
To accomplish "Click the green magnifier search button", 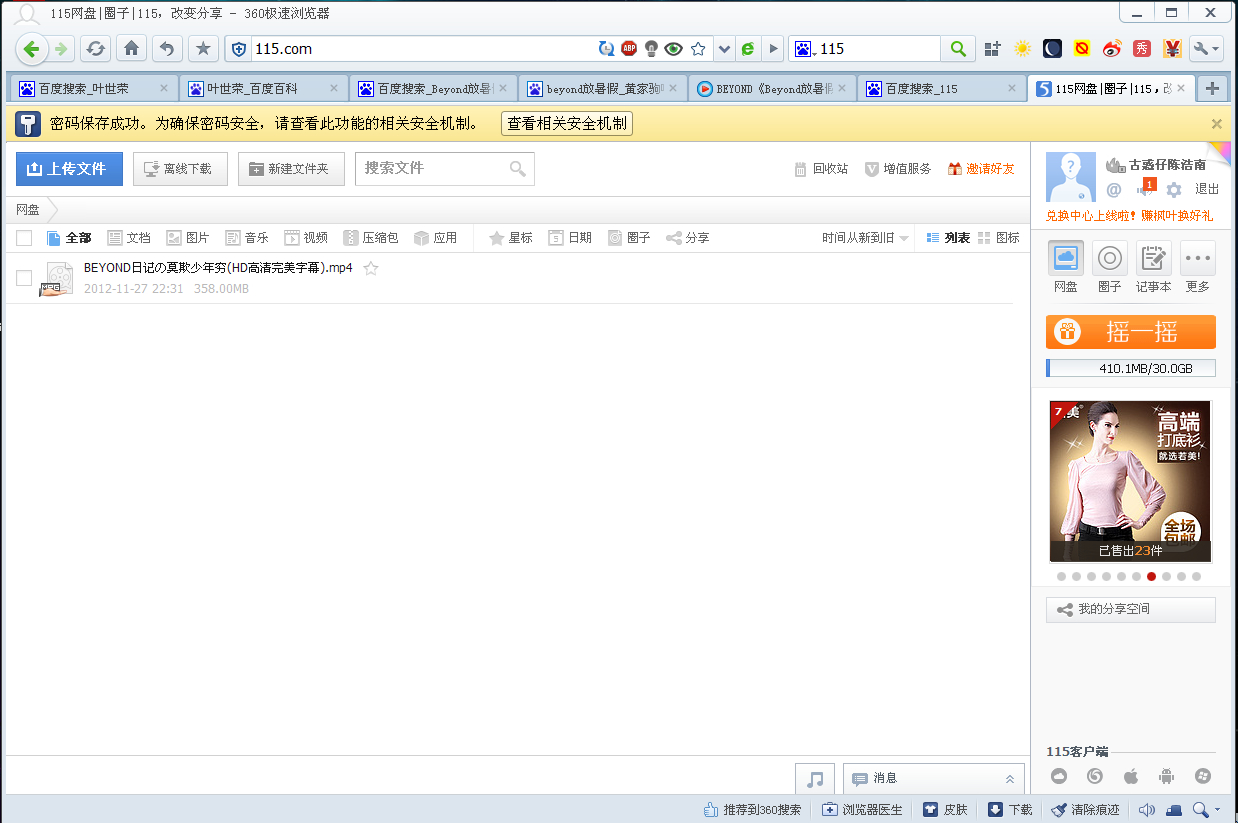I will coord(958,48).
